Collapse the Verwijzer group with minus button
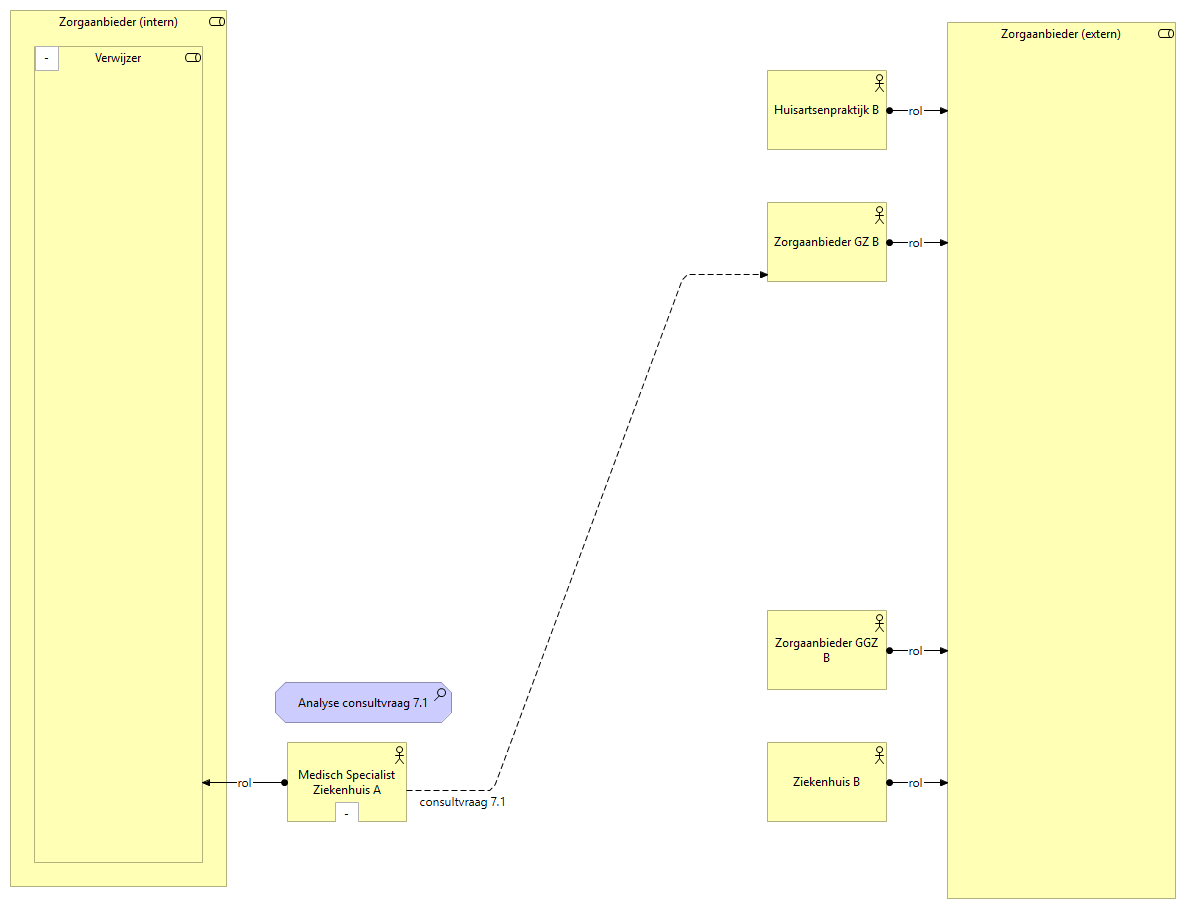The height and width of the screenshot is (909, 1186). coord(47,59)
